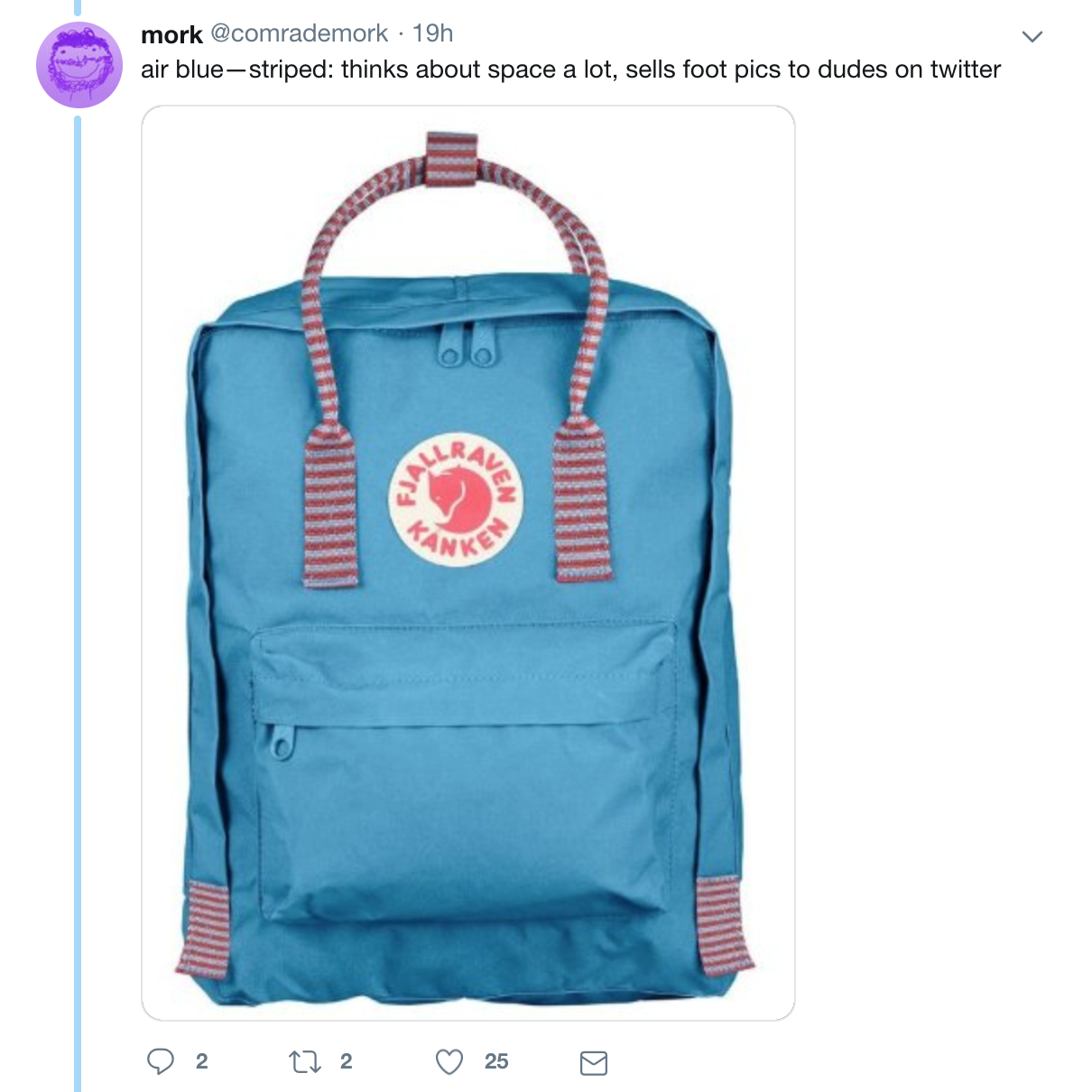Click the light blue thread line below avatar
1092x1092 pixels.
[x=78, y=603]
